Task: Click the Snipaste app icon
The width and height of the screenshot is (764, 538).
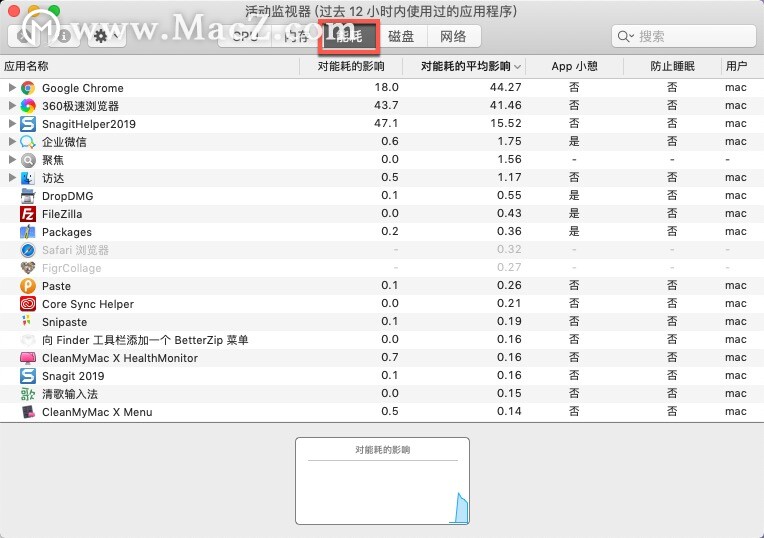Action: [27, 321]
